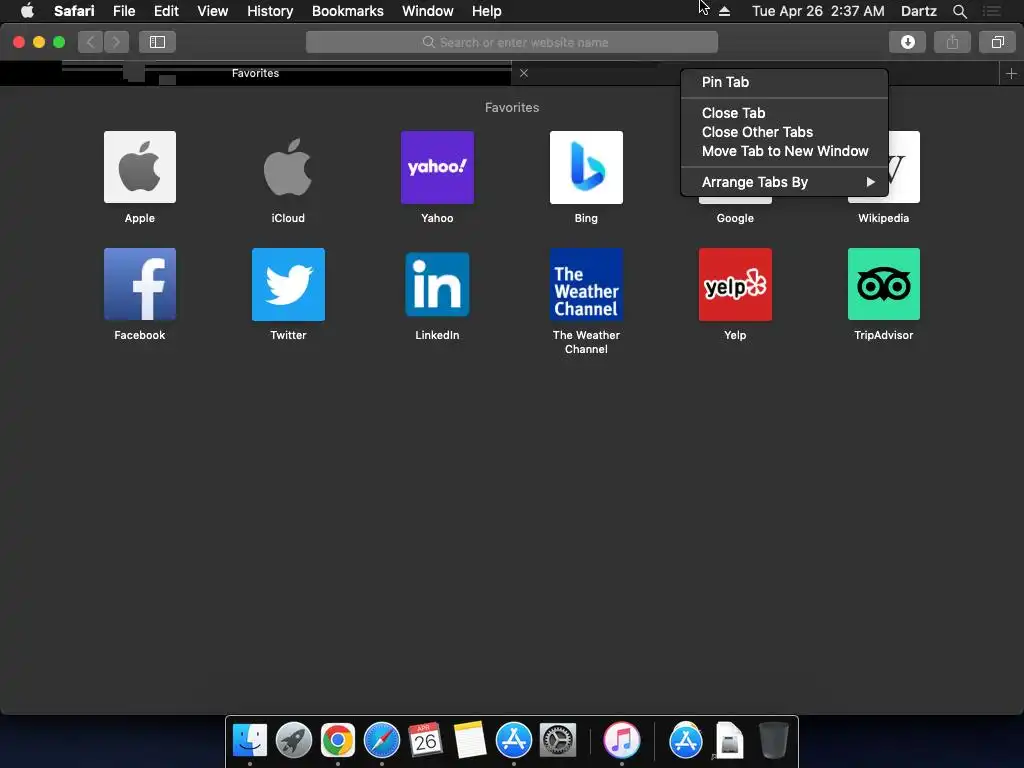The image size is (1024, 768).
Task: Open Notes from the Dock
Action: [x=470, y=740]
